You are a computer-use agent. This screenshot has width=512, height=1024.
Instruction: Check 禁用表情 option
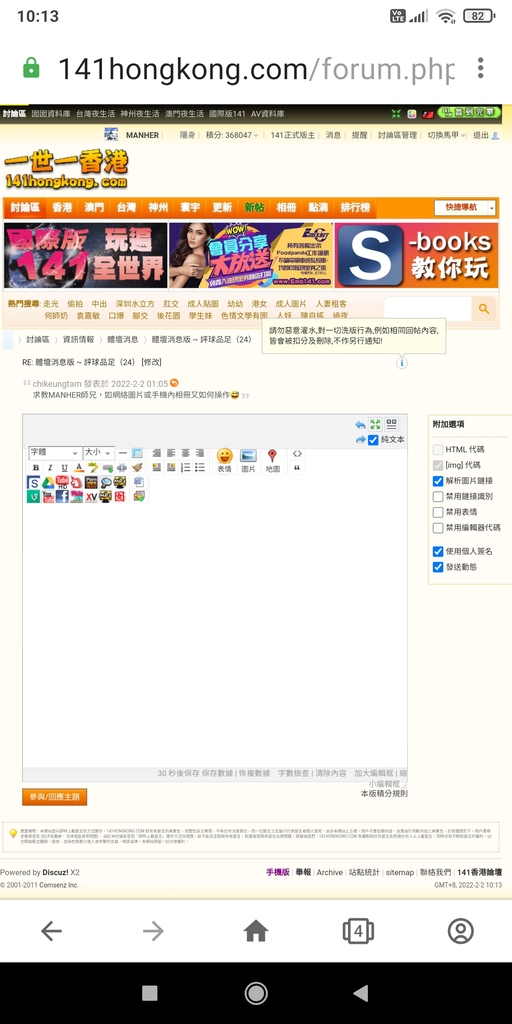pyautogui.click(x=438, y=513)
